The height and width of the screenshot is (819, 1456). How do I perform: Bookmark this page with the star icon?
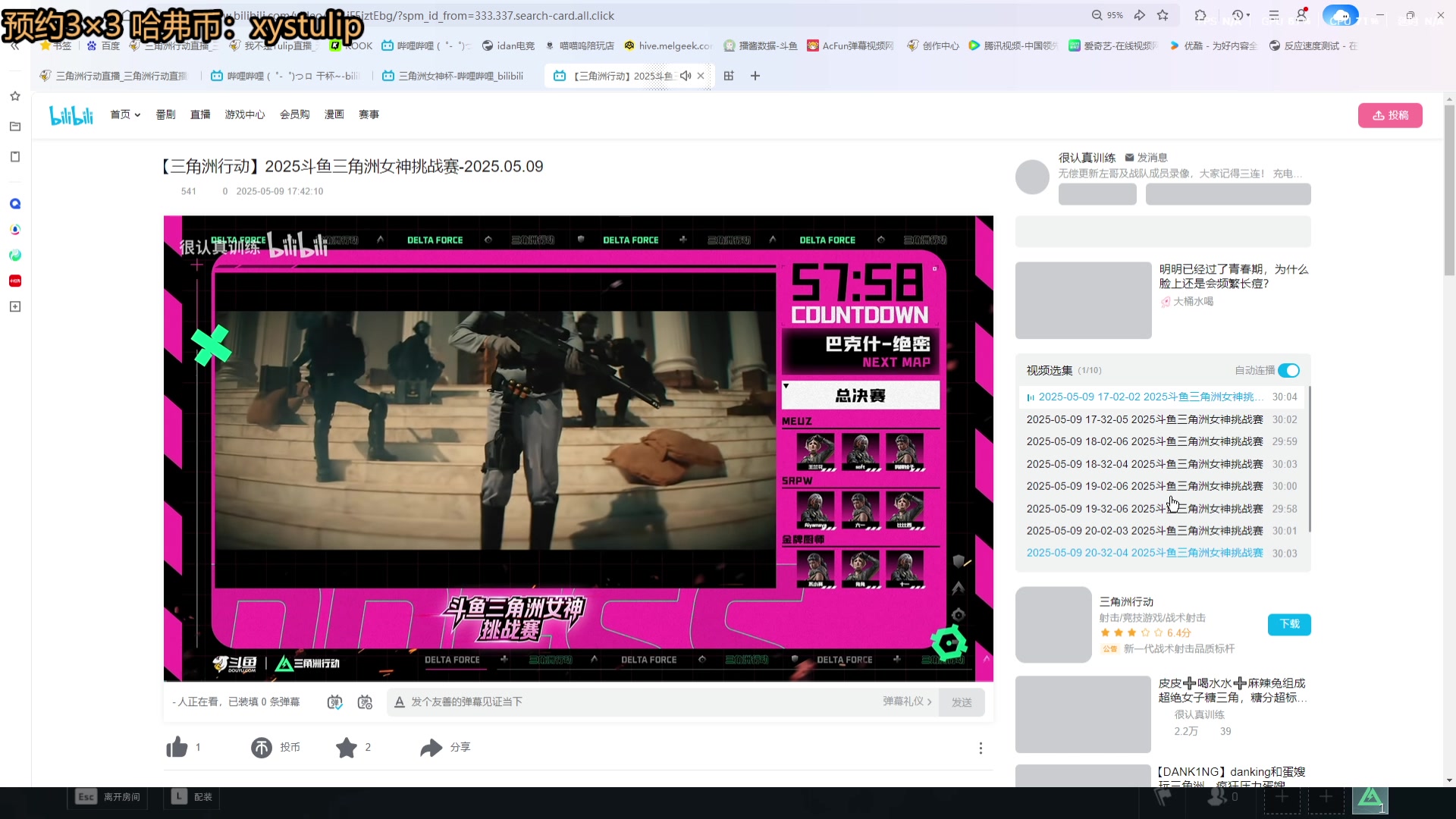(x=1163, y=15)
